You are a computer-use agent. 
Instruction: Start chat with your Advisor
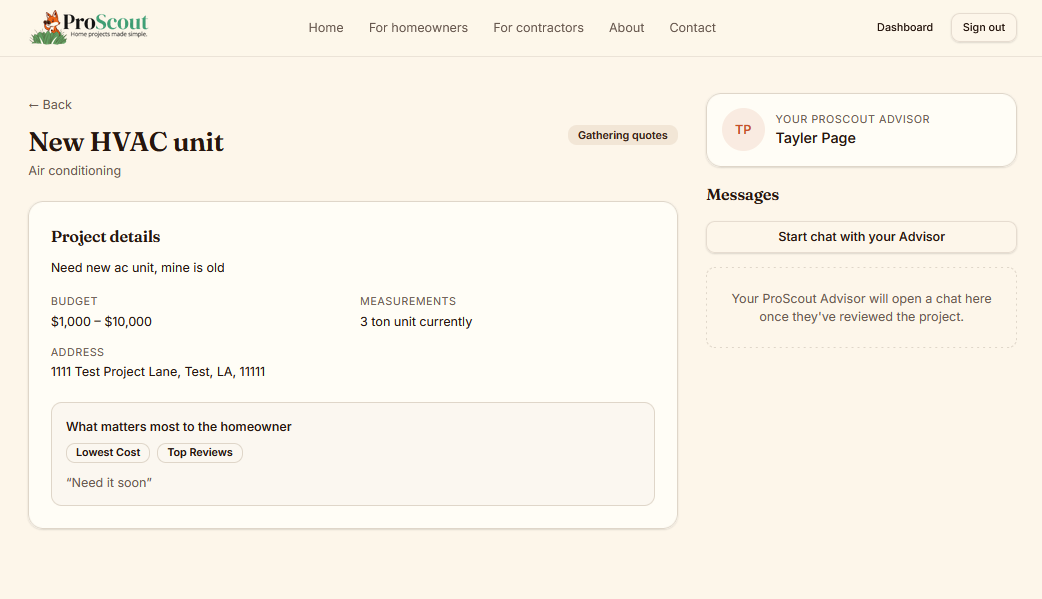[x=861, y=237]
